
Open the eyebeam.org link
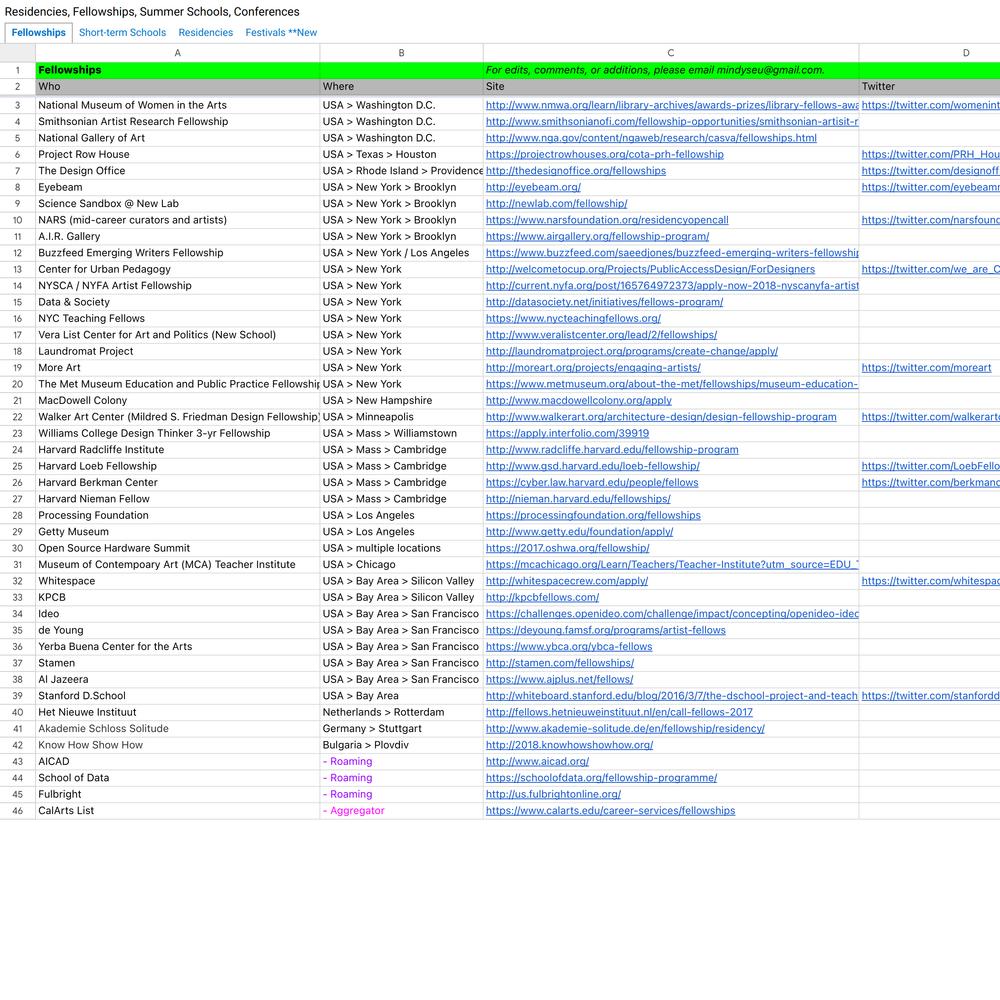pos(533,188)
